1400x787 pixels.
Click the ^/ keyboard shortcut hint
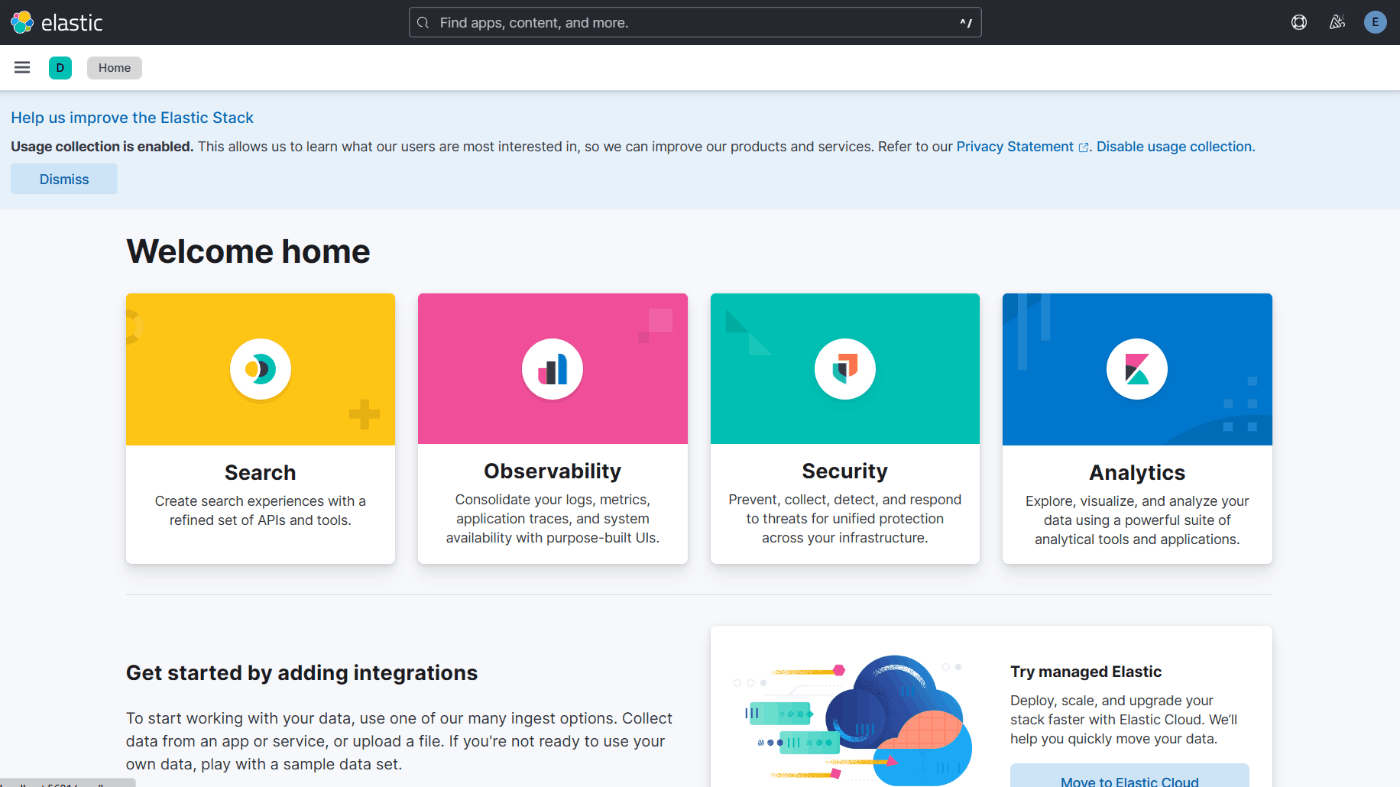pos(965,22)
